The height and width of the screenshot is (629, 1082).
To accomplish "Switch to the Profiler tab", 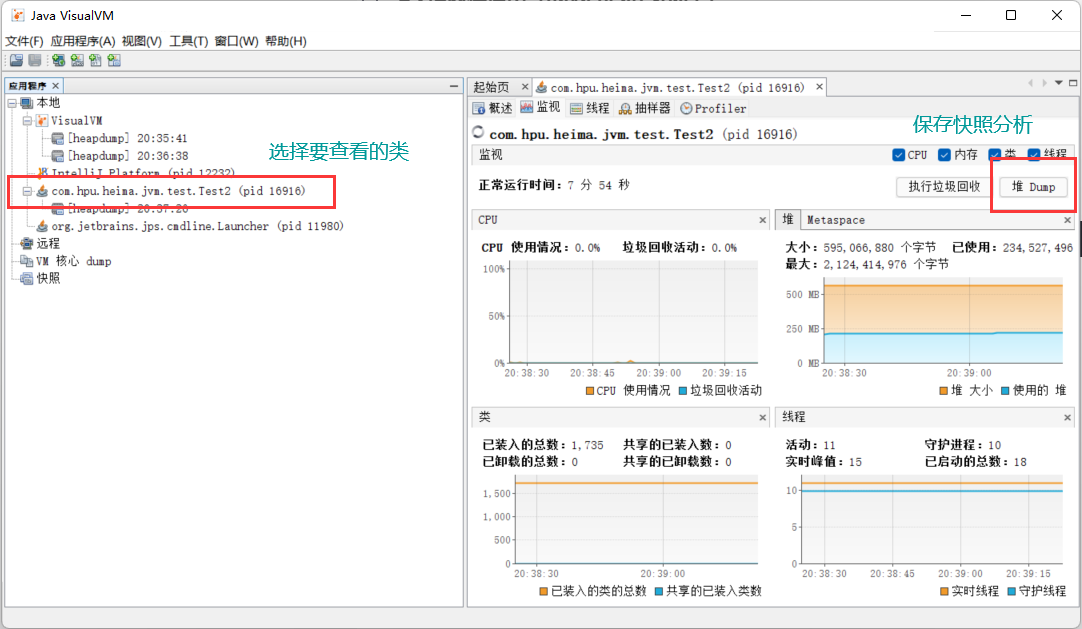I will point(714,108).
